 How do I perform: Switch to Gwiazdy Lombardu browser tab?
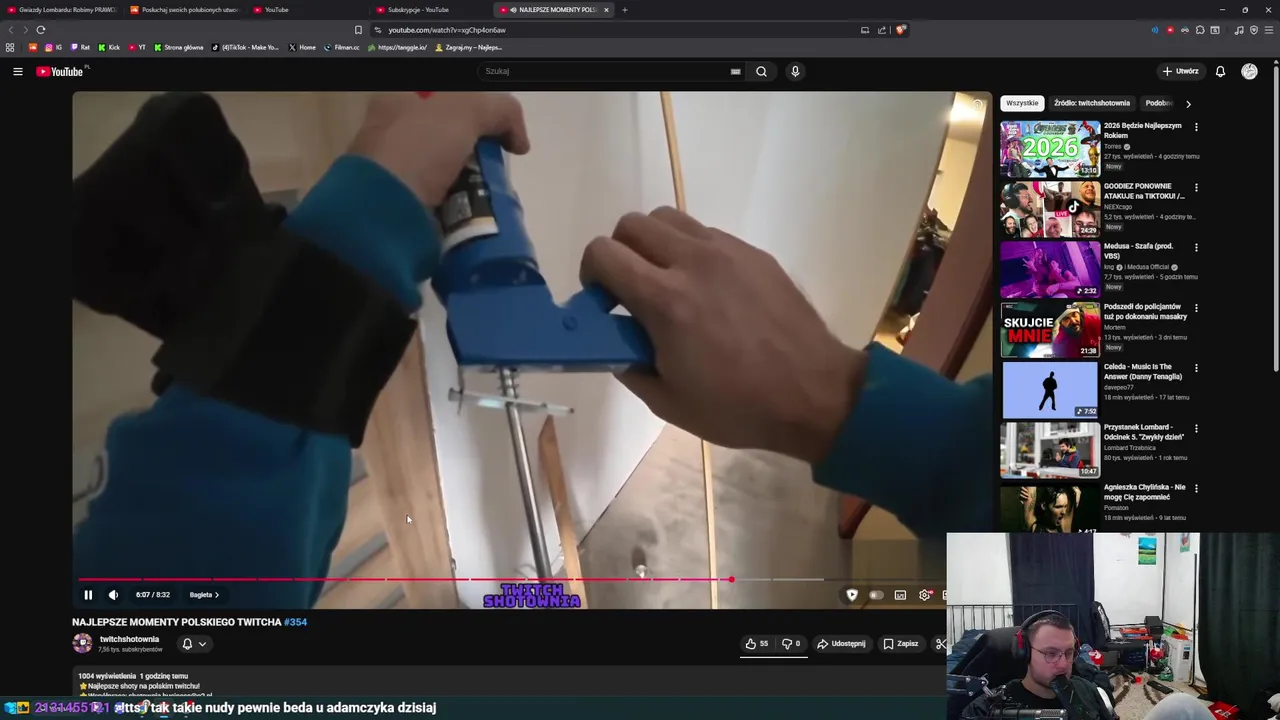click(x=62, y=10)
